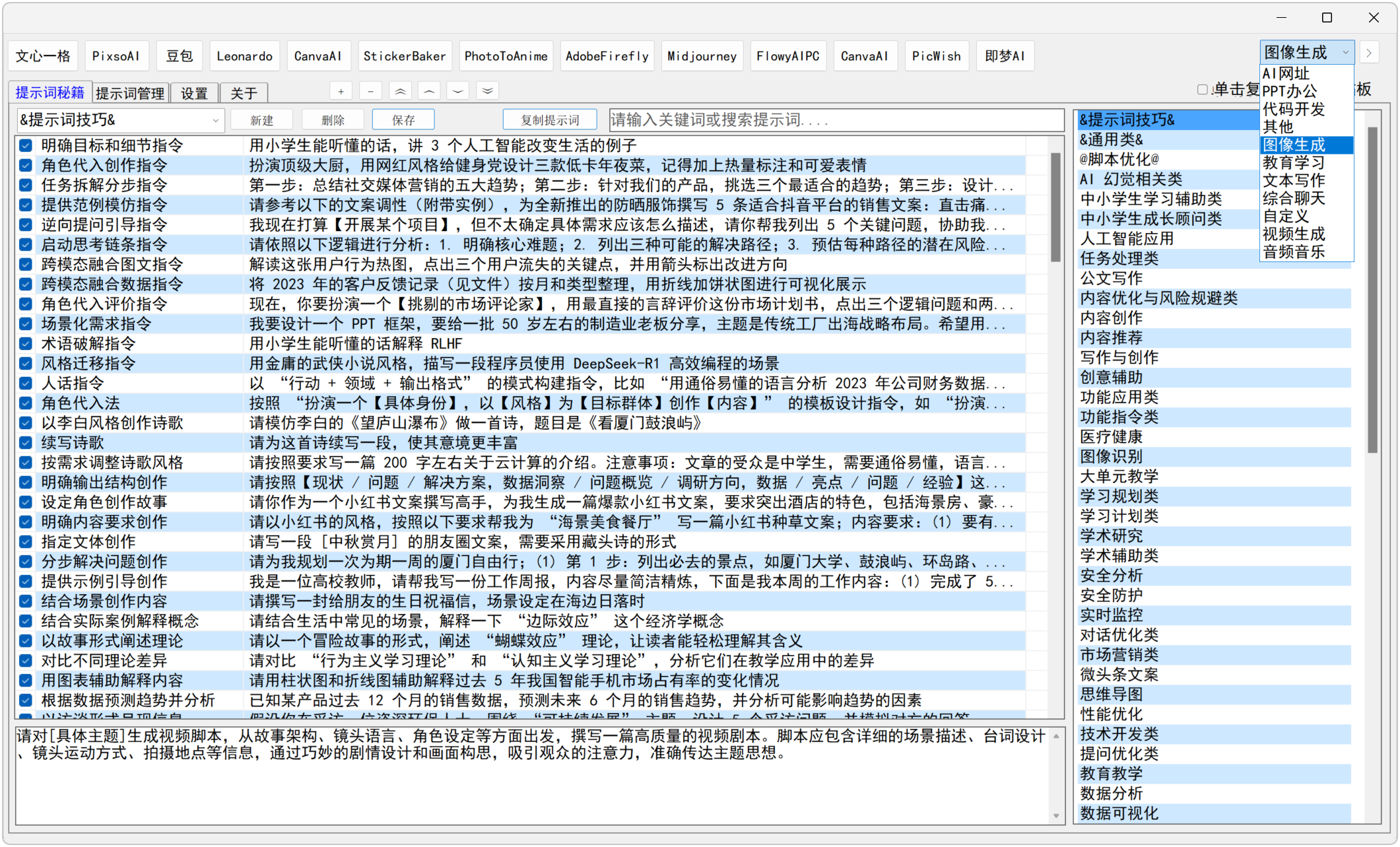The height and width of the screenshot is (847, 1400).
Task: Launch the StickerBaker shortcut button
Action: point(405,56)
